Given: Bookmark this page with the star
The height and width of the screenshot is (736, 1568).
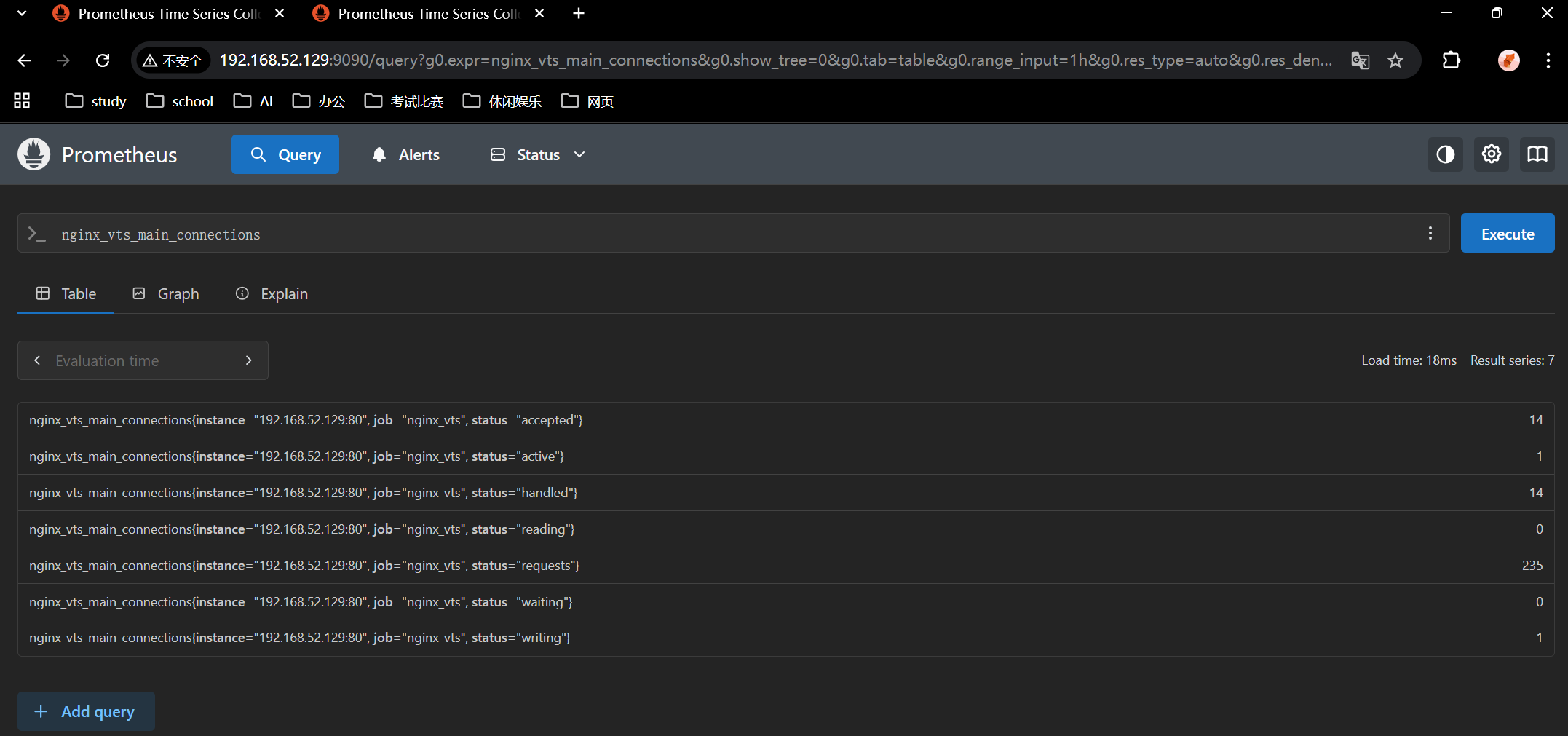Looking at the screenshot, I should (1395, 60).
